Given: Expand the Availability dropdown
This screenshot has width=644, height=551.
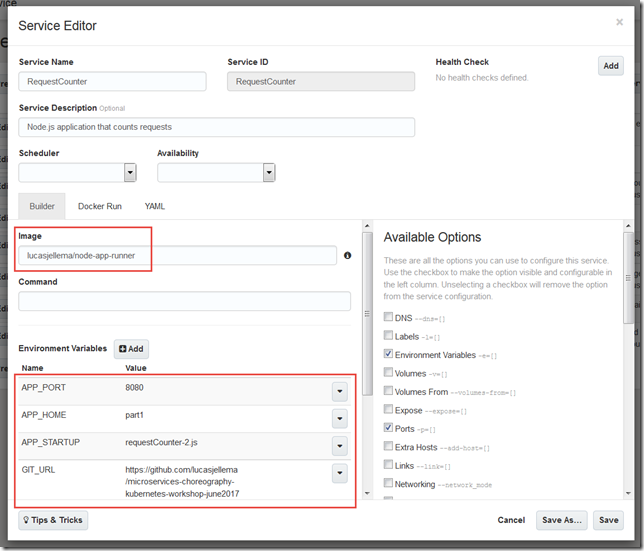Looking at the screenshot, I should point(268,173).
